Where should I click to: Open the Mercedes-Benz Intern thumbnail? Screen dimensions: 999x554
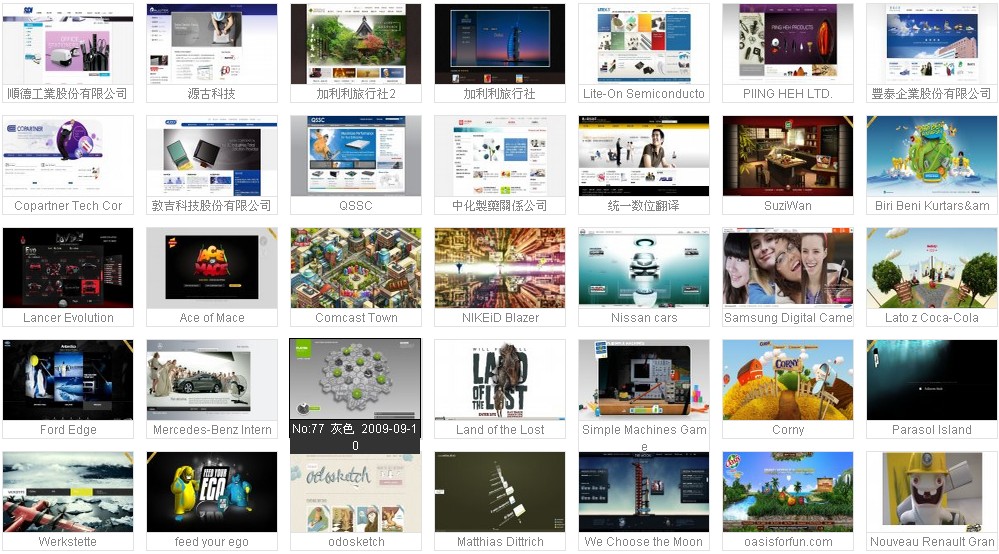click(212, 380)
